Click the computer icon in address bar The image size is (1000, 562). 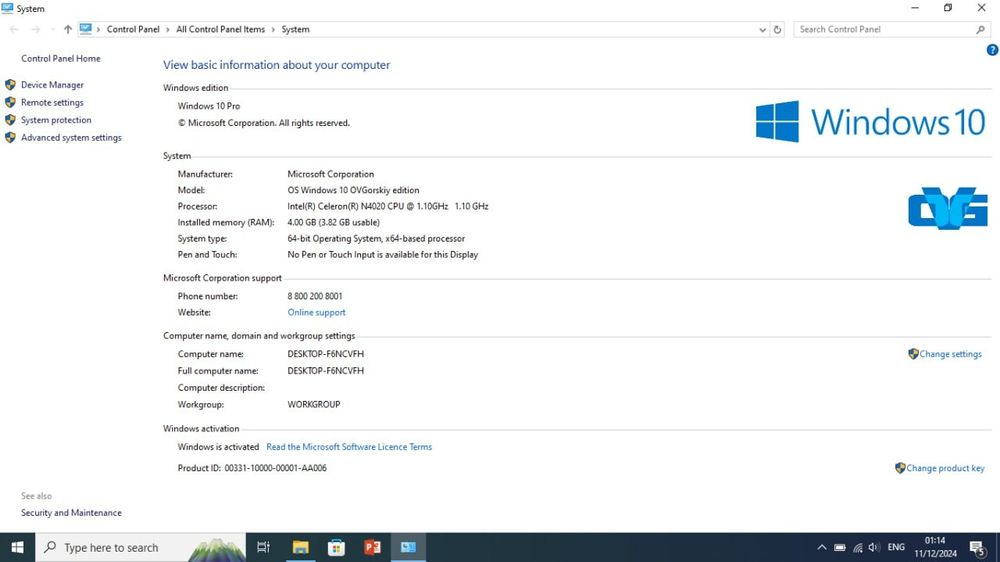[85, 29]
